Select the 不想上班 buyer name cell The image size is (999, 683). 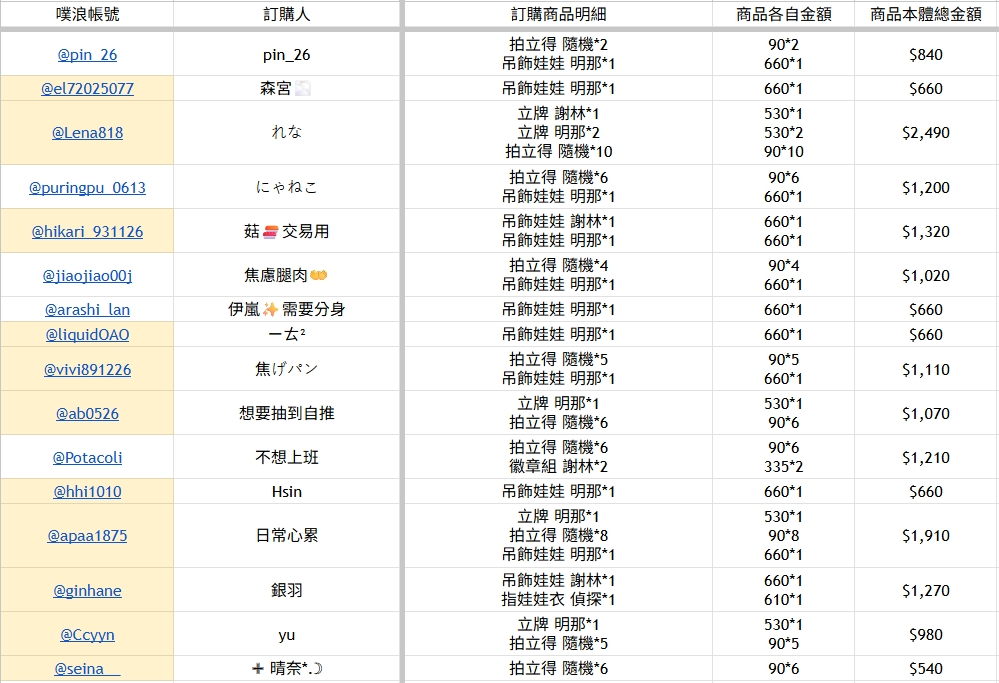(287, 457)
